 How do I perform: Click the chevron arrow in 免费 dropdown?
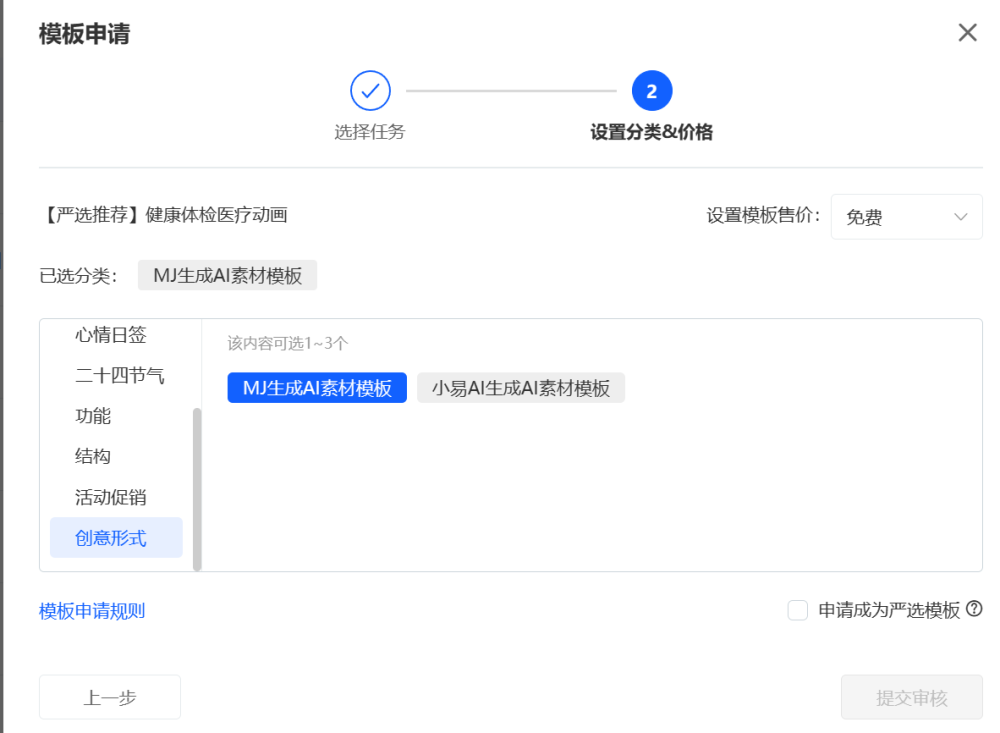960,217
